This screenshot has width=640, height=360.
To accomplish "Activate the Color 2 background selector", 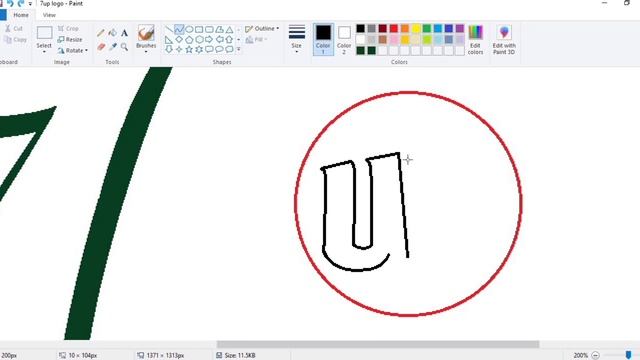I will click(x=344, y=40).
